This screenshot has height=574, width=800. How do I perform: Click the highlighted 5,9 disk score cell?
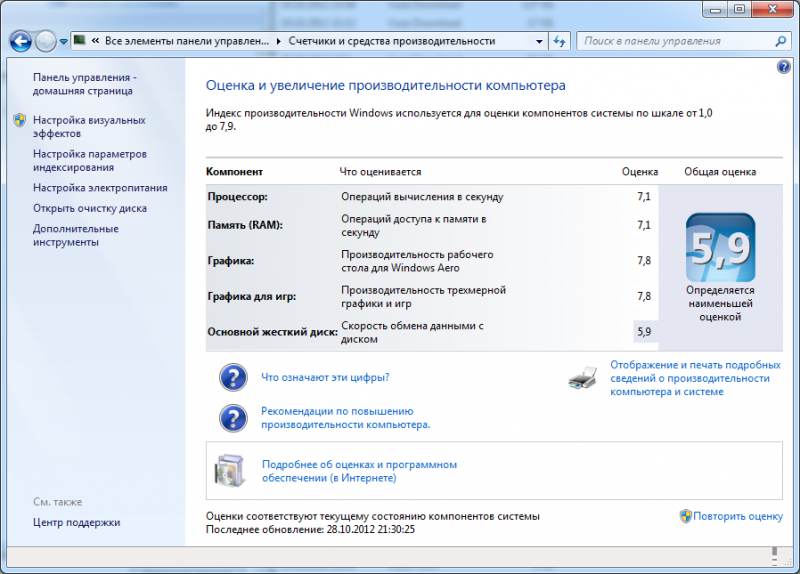(645, 332)
